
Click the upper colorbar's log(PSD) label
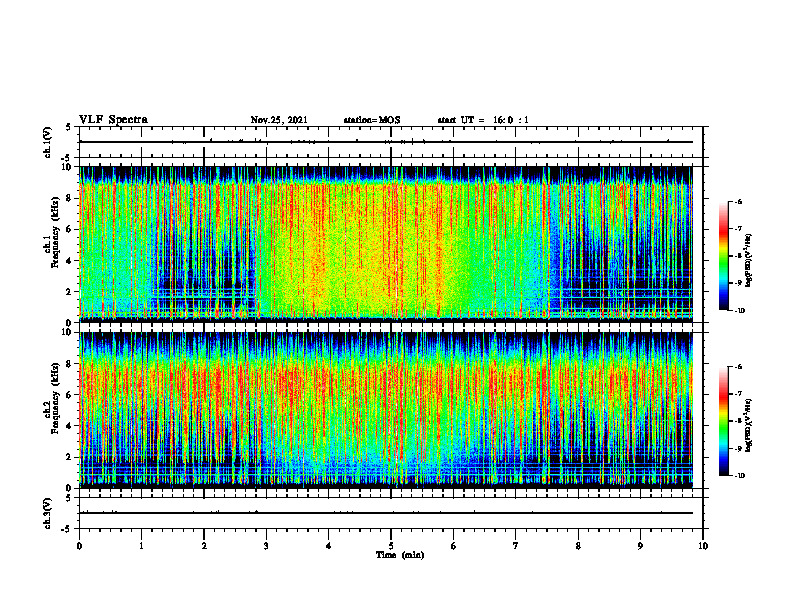coord(749,261)
